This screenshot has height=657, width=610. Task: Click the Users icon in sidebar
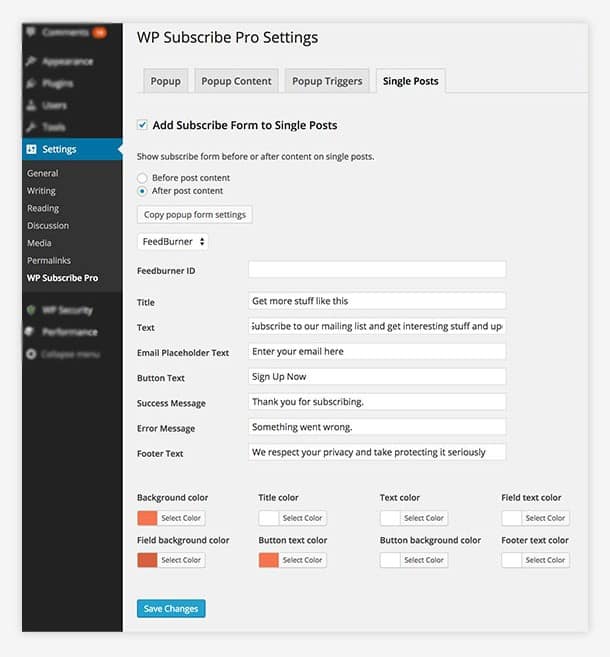pyautogui.click(x=32, y=105)
